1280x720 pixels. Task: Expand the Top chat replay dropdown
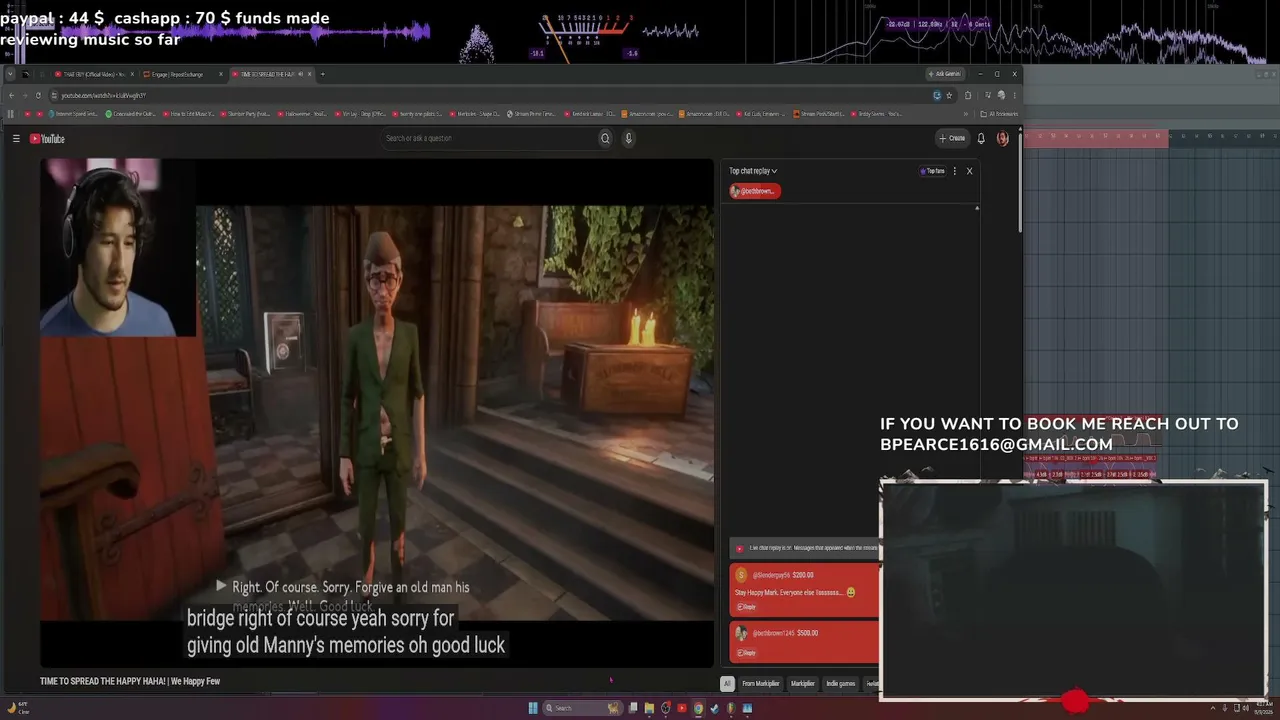753,171
